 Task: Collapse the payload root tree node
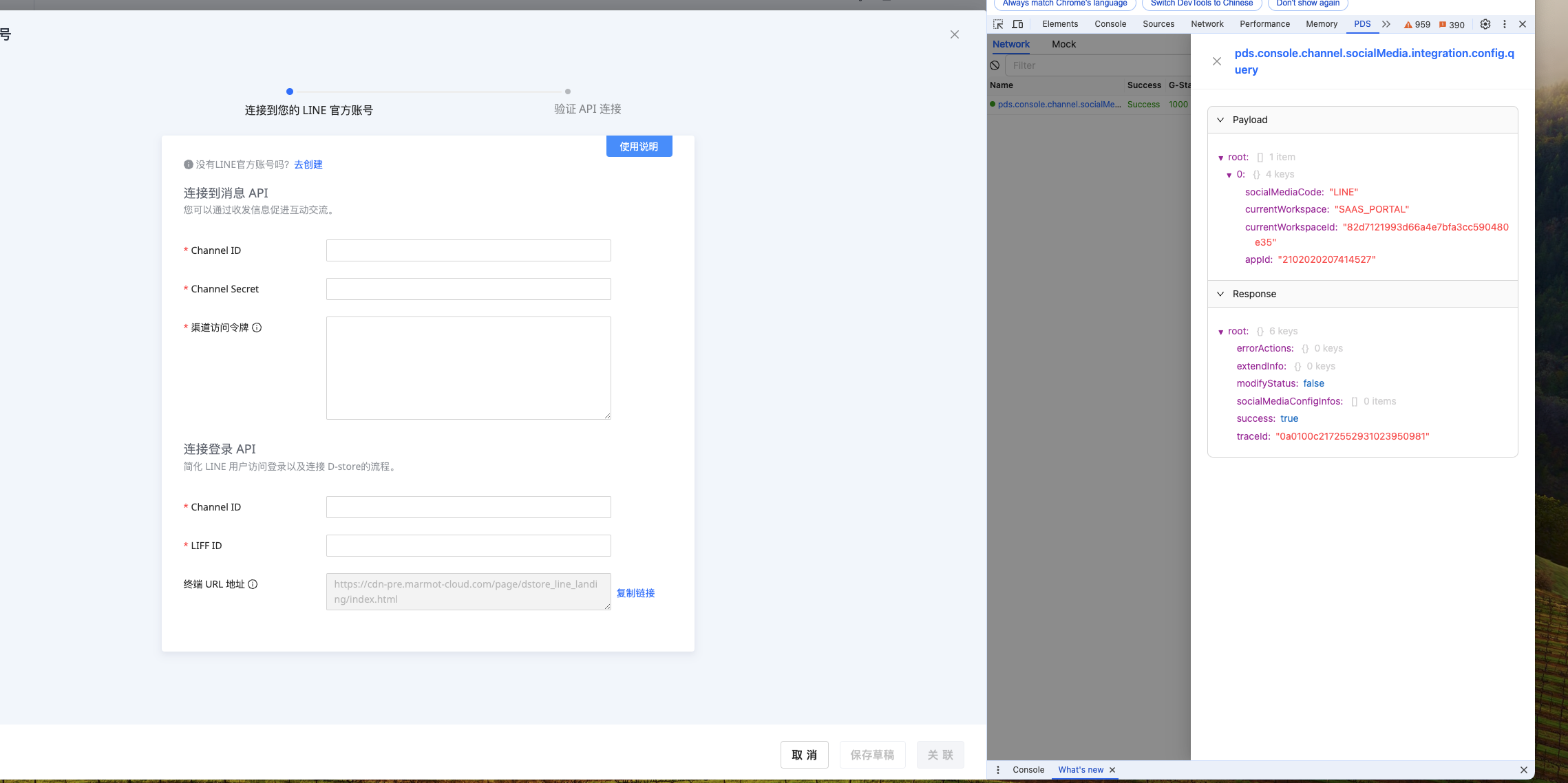tap(1221, 158)
